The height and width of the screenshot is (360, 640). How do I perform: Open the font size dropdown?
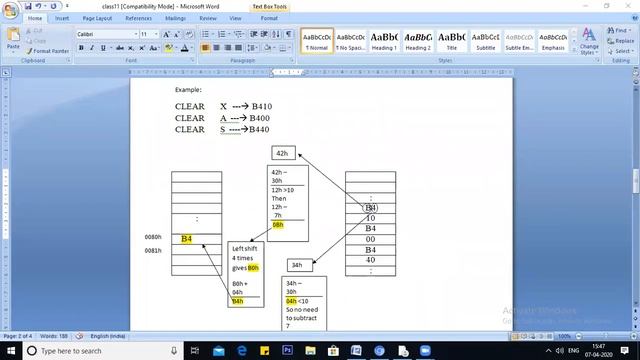coord(156,34)
